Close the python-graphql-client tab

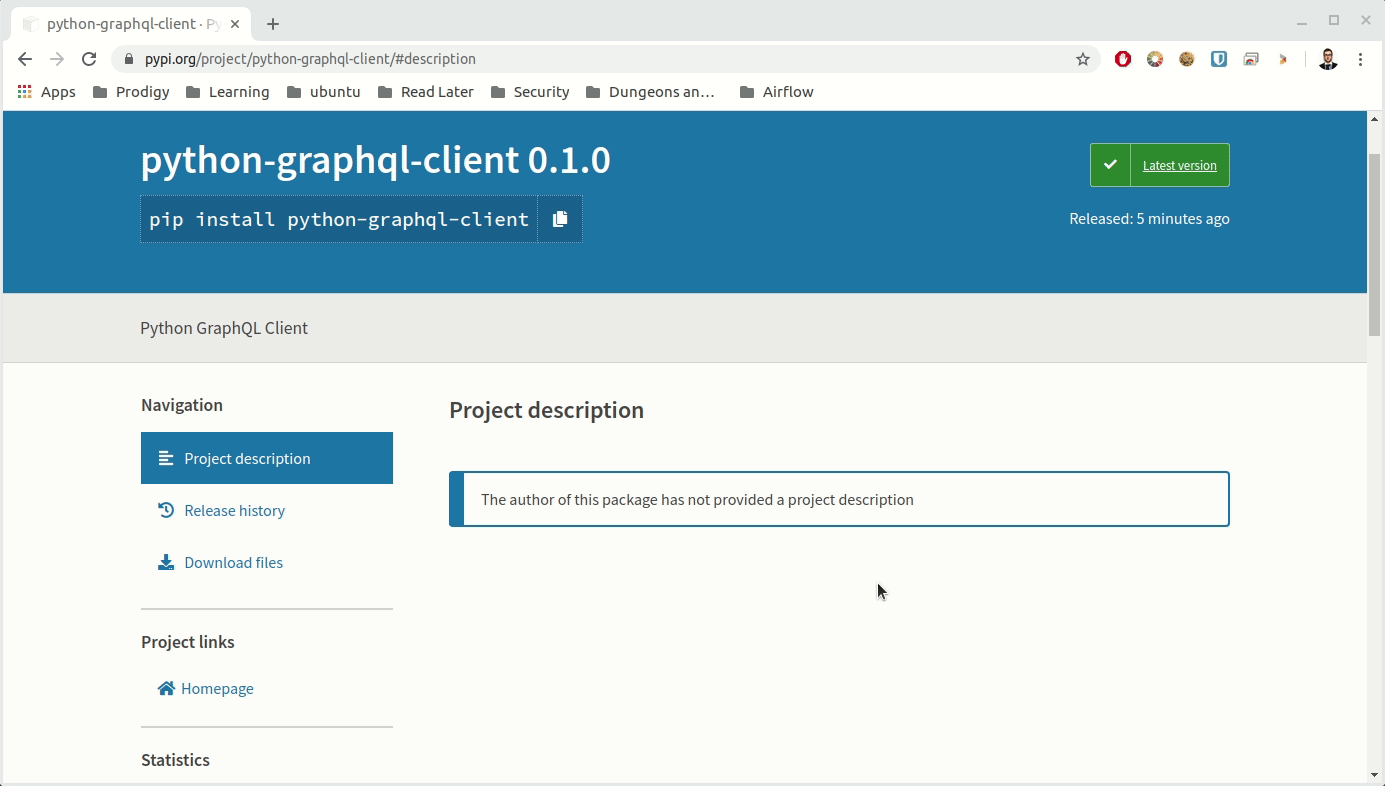[x=236, y=24]
